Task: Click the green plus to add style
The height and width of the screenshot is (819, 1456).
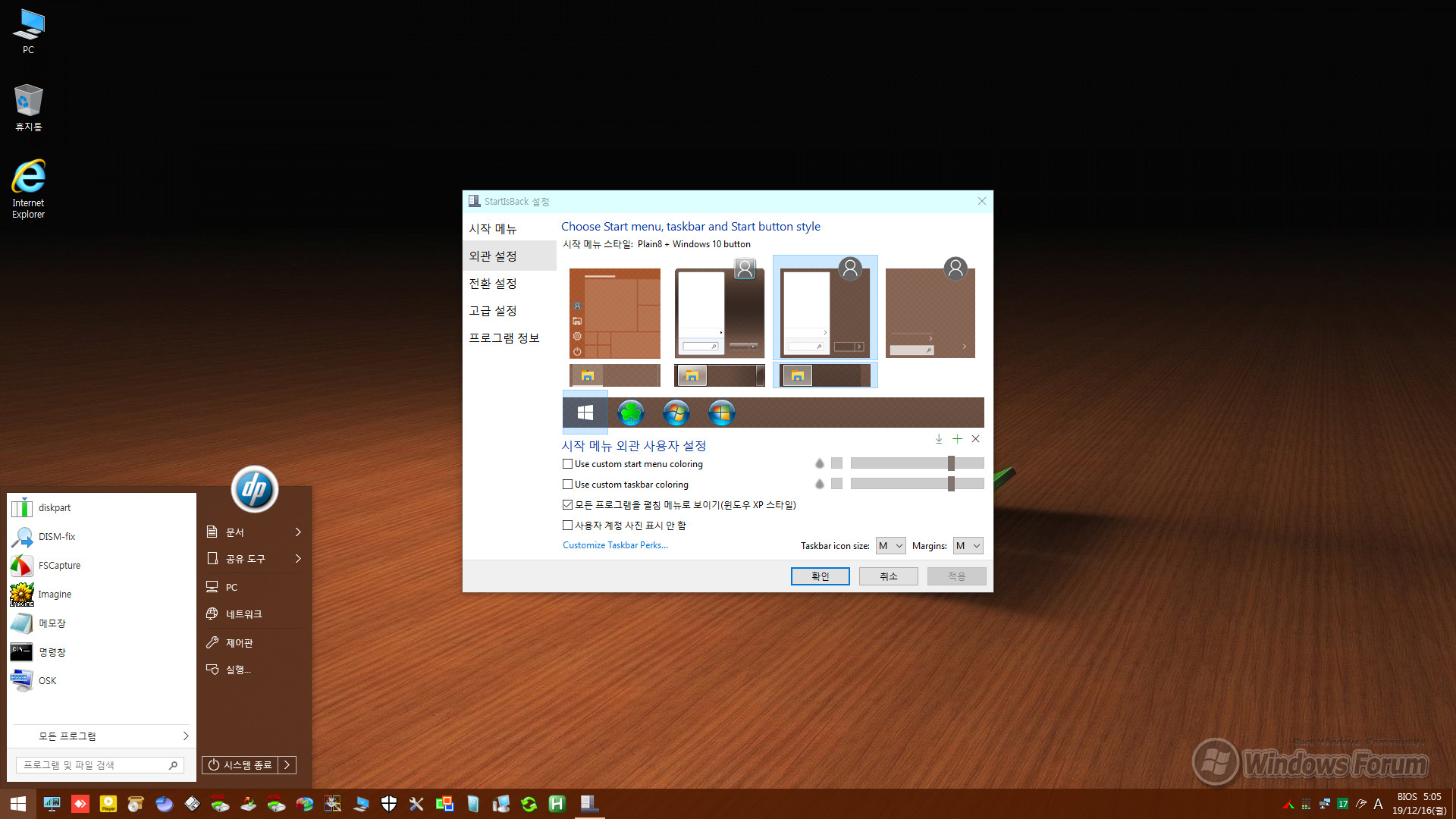Action: click(957, 439)
